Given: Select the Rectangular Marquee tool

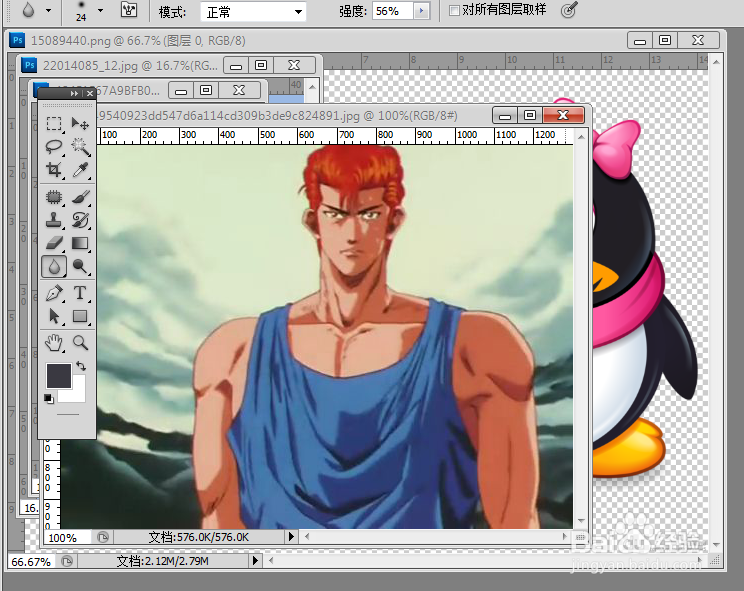Looking at the screenshot, I should 54,124.
